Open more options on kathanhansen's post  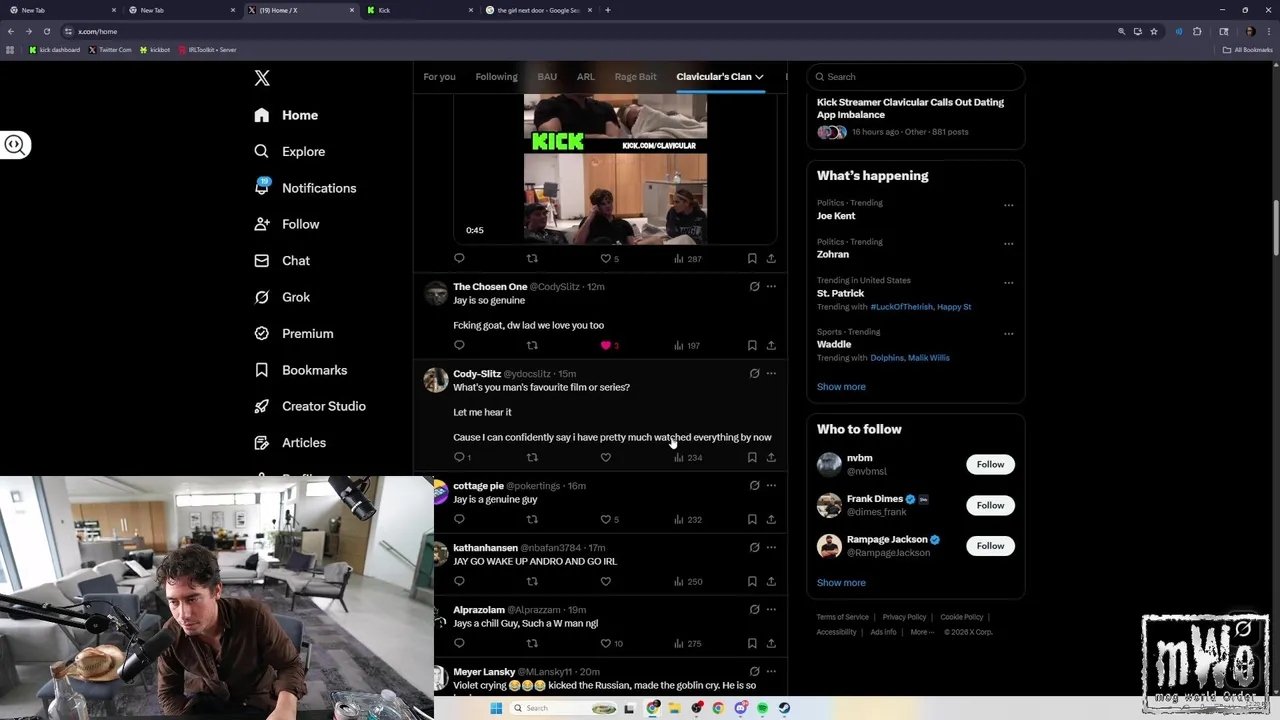point(771,548)
